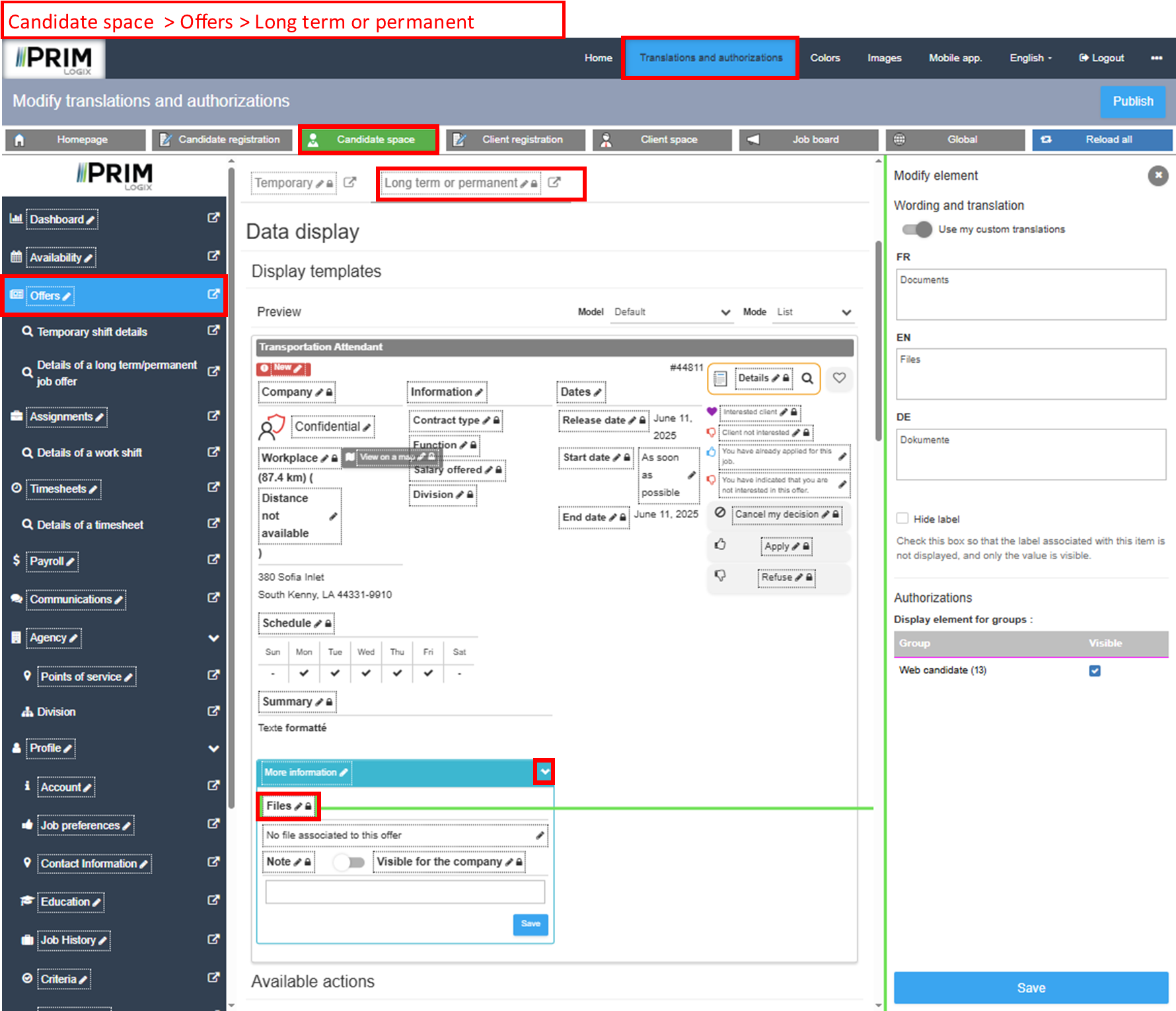Check the Hide label checkbox
The image size is (1176, 1011).
pyautogui.click(x=902, y=519)
